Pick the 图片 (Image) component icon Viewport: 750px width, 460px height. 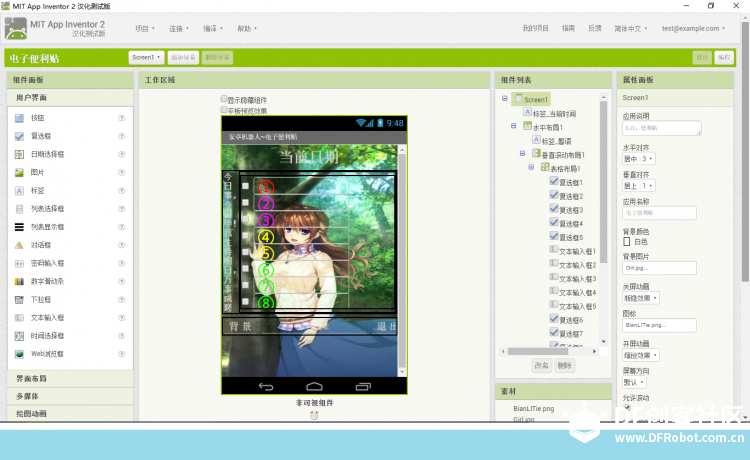19,173
